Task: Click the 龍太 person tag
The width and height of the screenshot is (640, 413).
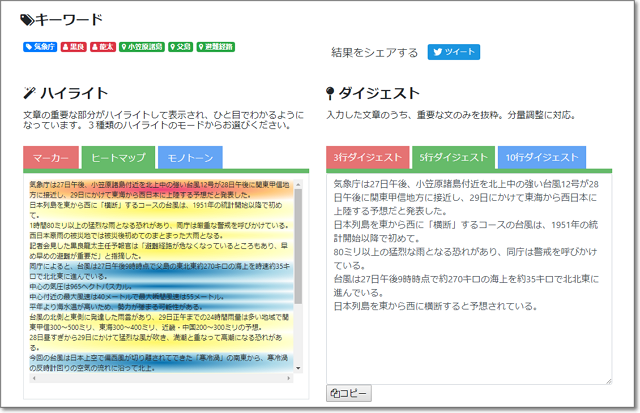Action: coord(102,46)
